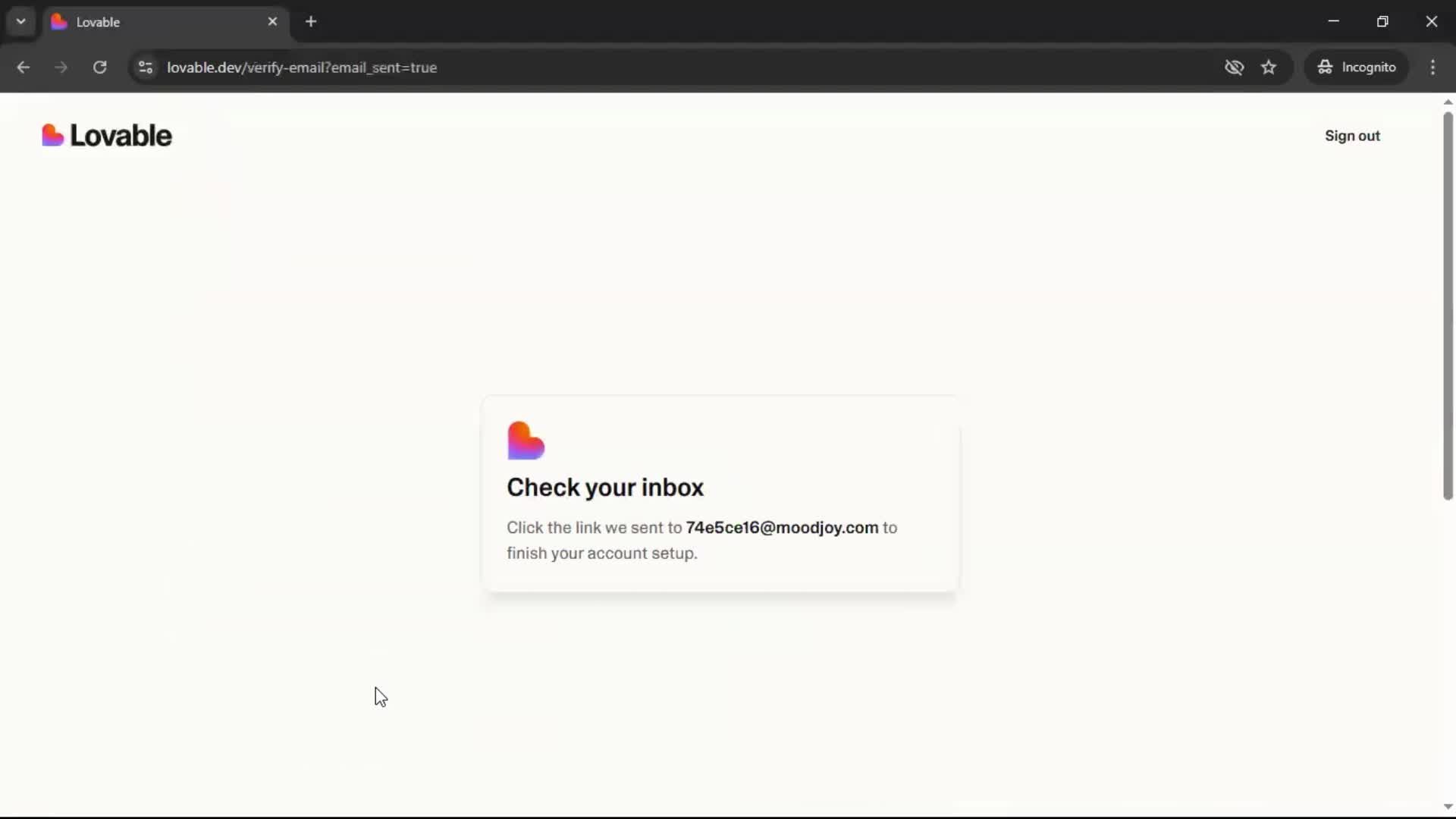Click the 74e5ce16@moodjoy.com email text
The image size is (1456, 819).
coord(782,528)
